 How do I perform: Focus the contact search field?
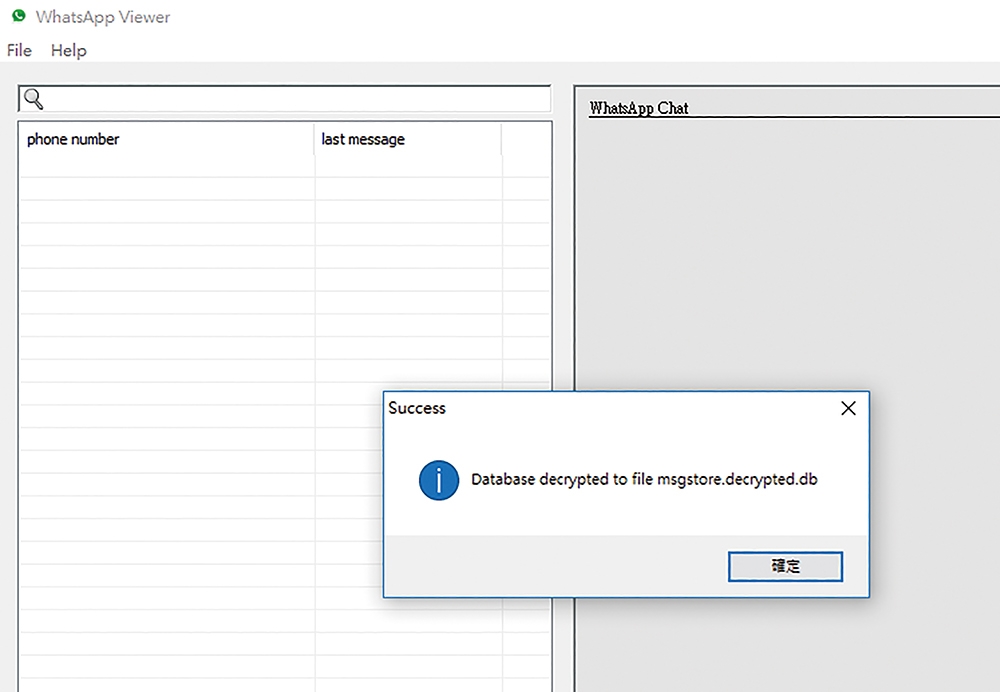[x=284, y=99]
